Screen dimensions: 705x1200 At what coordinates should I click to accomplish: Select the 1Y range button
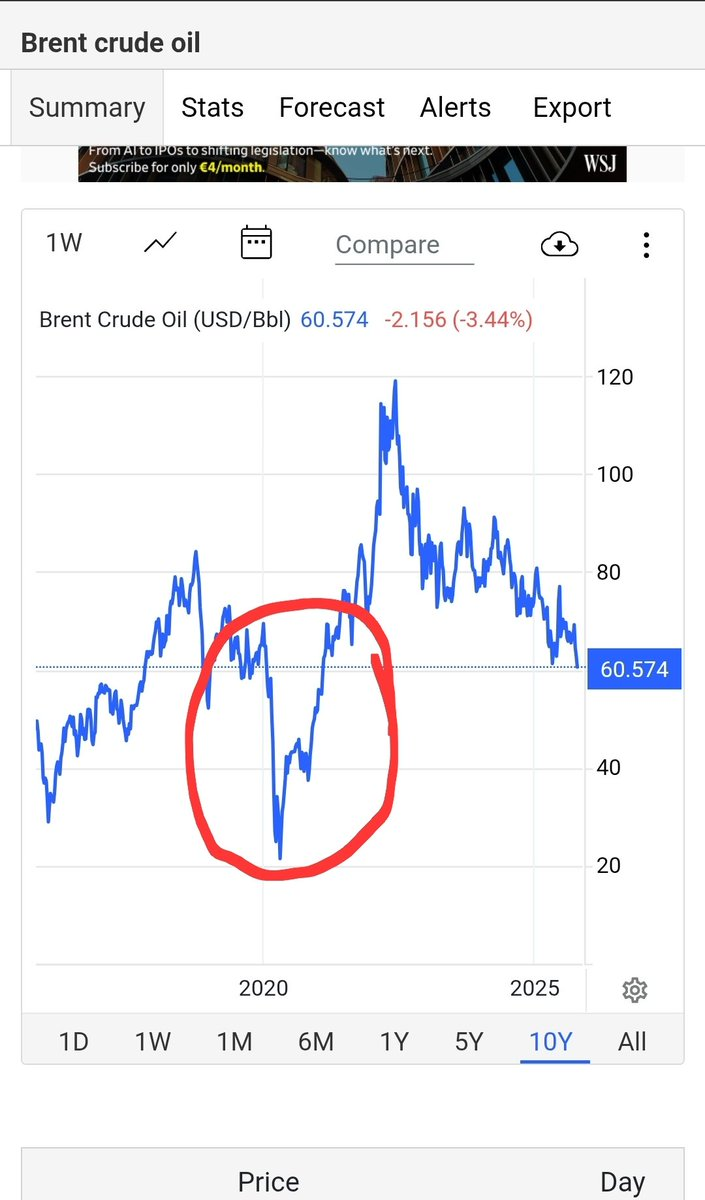point(394,1042)
